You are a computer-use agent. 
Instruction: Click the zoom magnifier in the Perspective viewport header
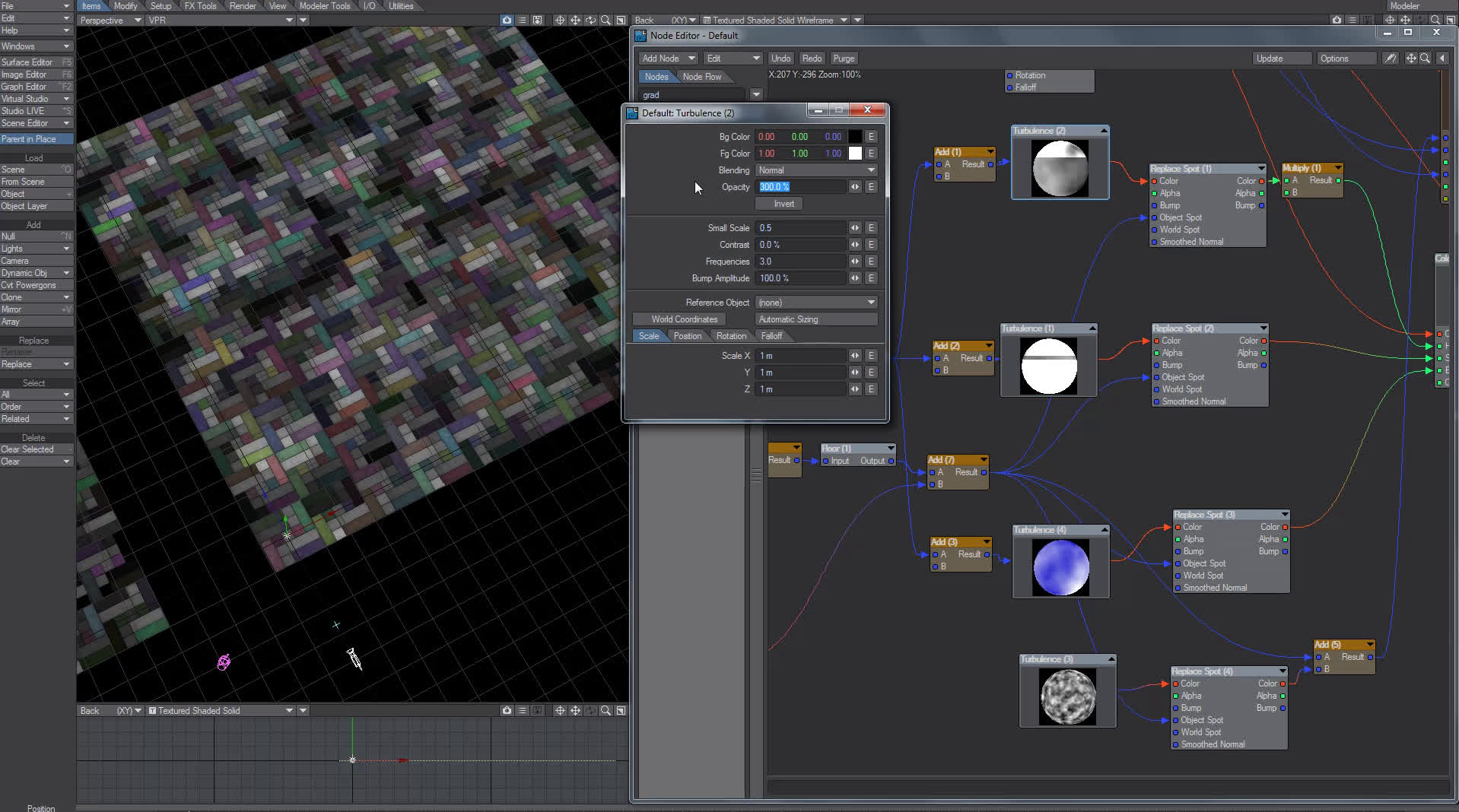(x=606, y=21)
